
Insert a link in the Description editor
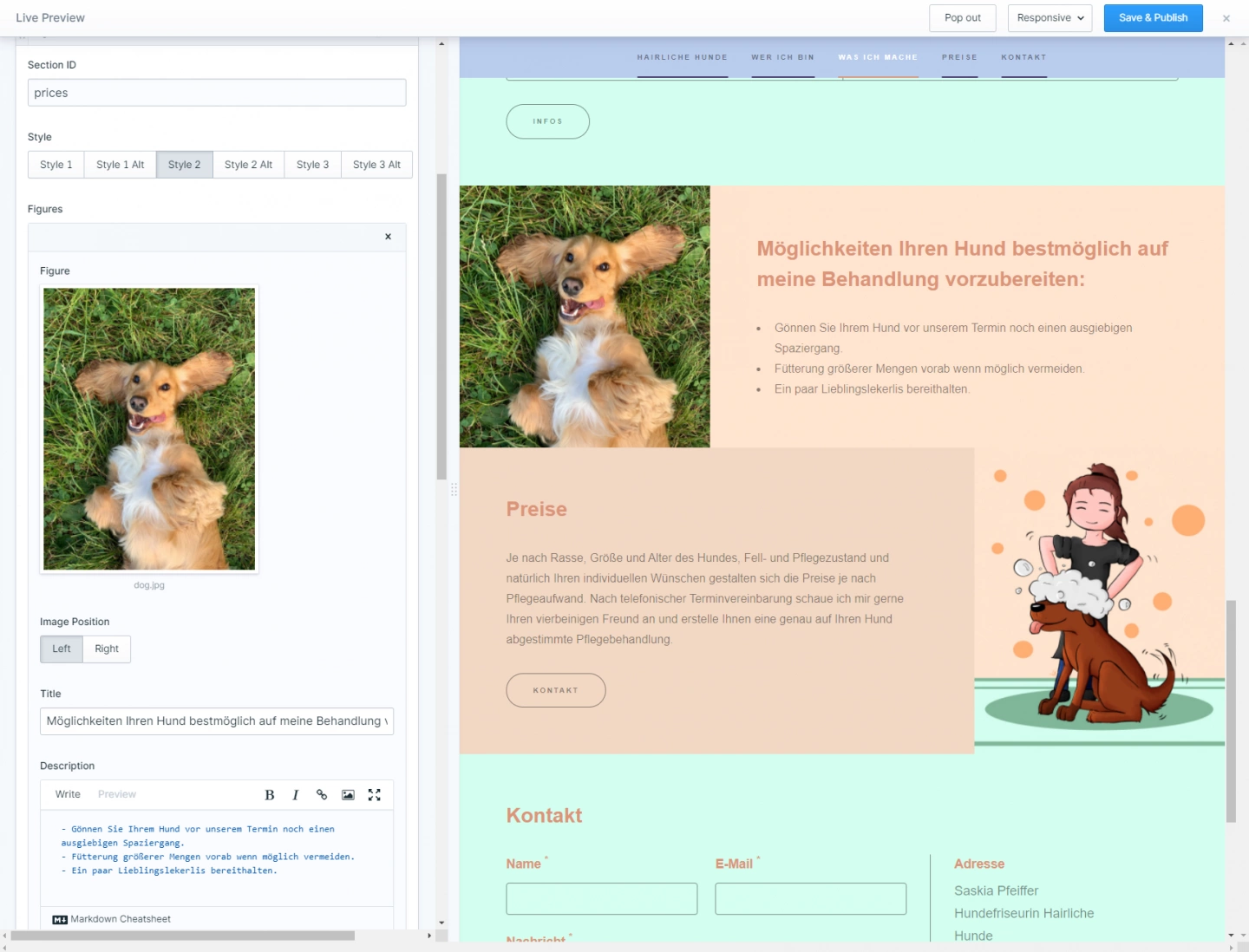tap(322, 795)
